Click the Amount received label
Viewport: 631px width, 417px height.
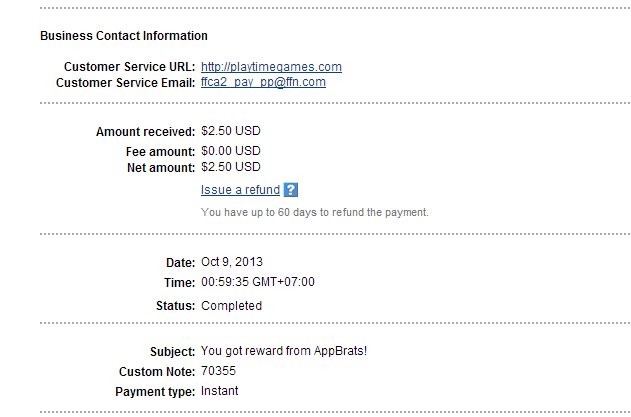tap(145, 132)
